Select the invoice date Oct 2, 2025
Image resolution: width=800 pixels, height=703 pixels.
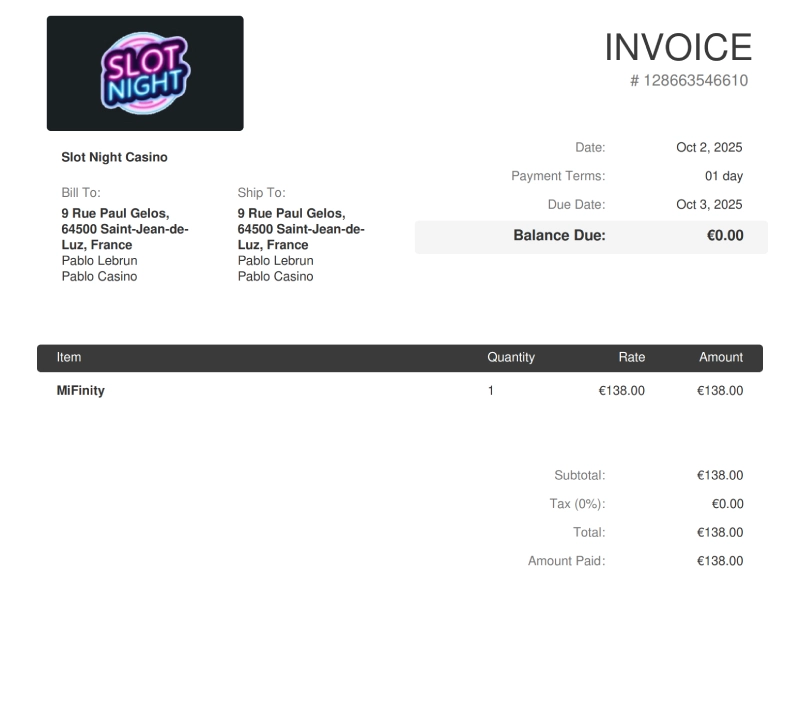click(x=709, y=148)
